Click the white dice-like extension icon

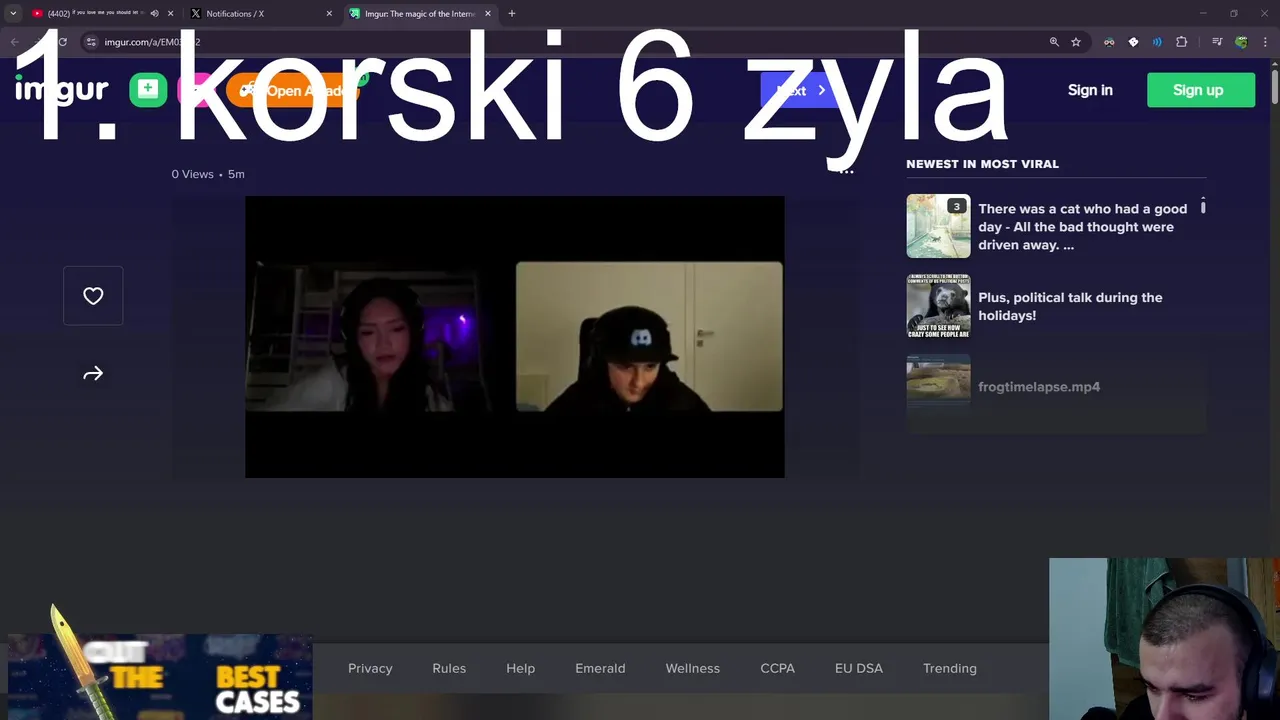click(1133, 42)
